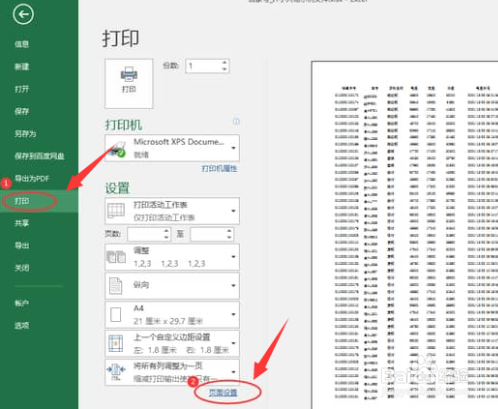Screen dimensions: 498x409
Task: Open the fit all columns scaling dropdown
Action: [172, 372]
